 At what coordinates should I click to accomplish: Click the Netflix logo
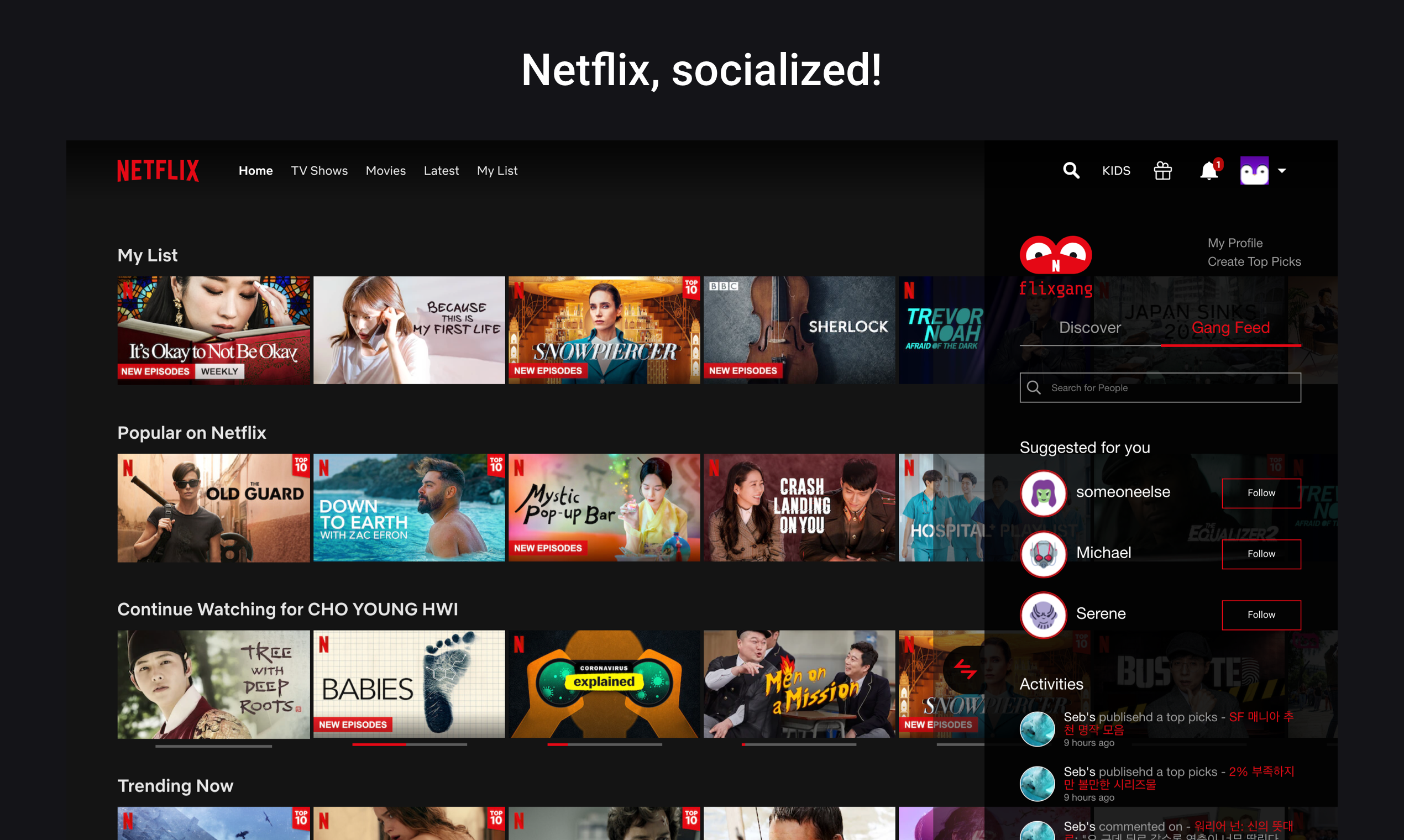click(158, 170)
